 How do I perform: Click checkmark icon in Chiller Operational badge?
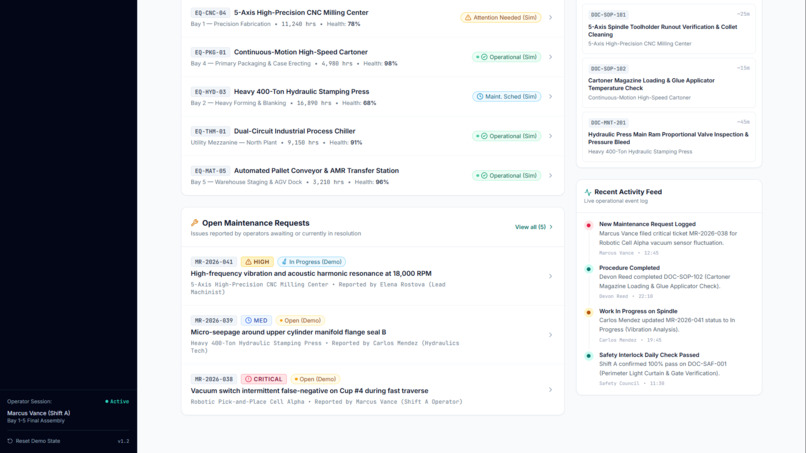pos(484,136)
